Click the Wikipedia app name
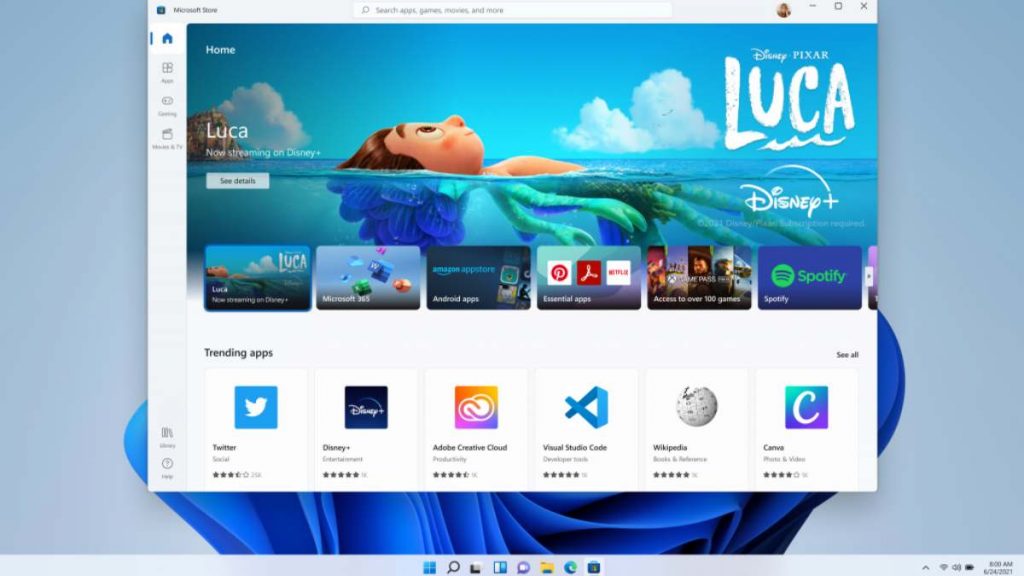The width and height of the screenshot is (1024, 576). [670, 447]
